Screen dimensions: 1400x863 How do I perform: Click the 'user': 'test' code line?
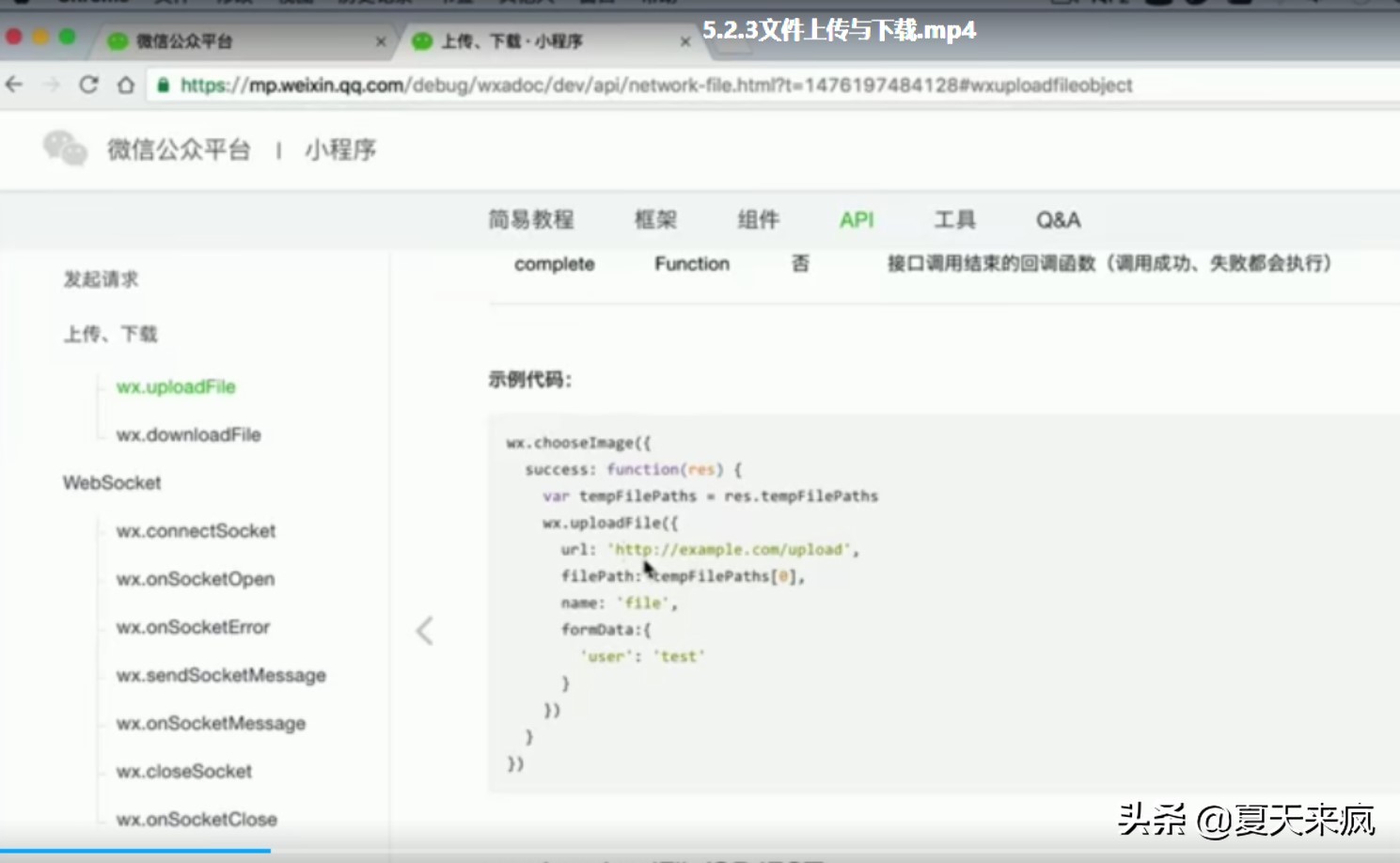pyautogui.click(x=642, y=656)
